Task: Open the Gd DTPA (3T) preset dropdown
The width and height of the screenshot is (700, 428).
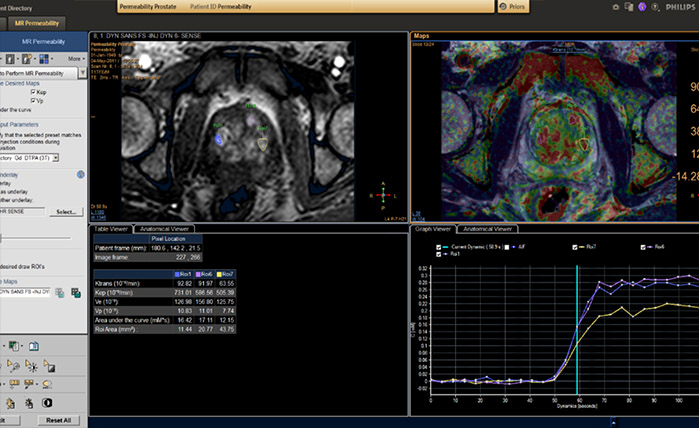Action: [57, 157]
